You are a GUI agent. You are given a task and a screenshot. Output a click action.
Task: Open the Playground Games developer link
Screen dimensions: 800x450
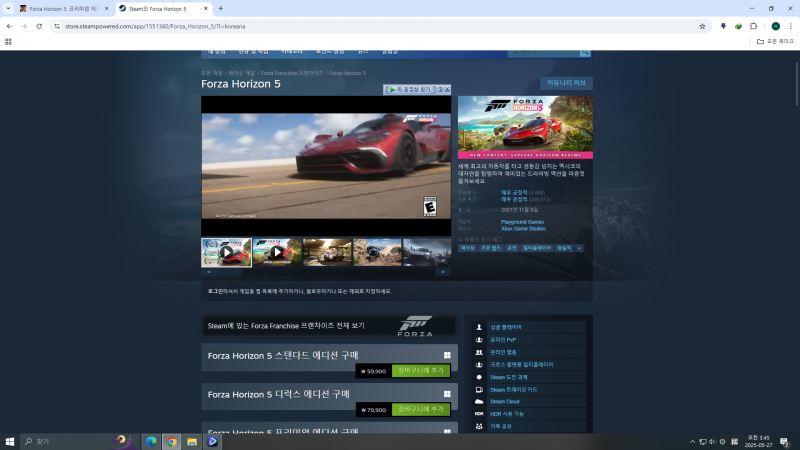coord(522,222)
